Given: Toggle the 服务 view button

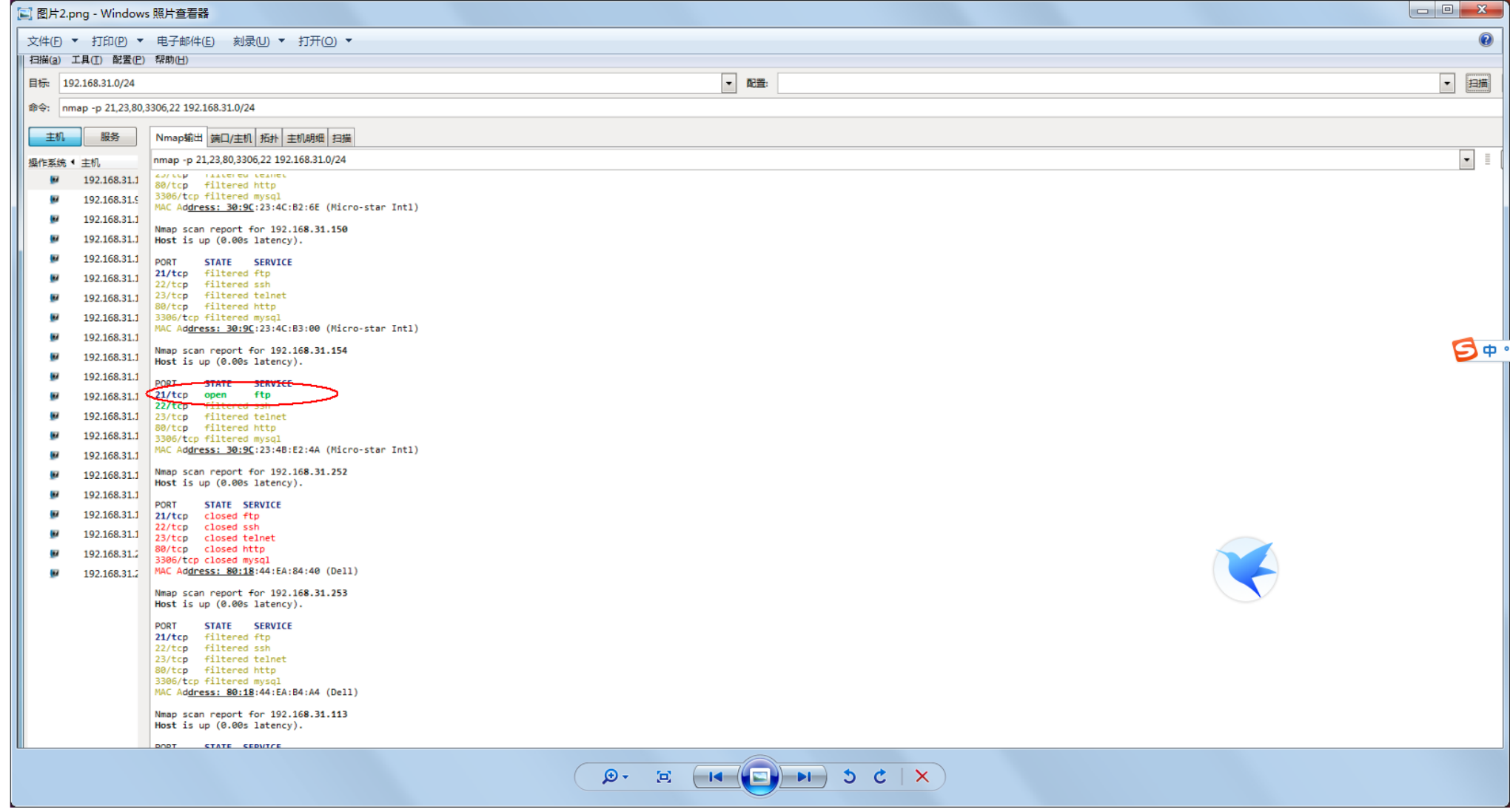Looking at the screenshot, I should coord(110,136).
